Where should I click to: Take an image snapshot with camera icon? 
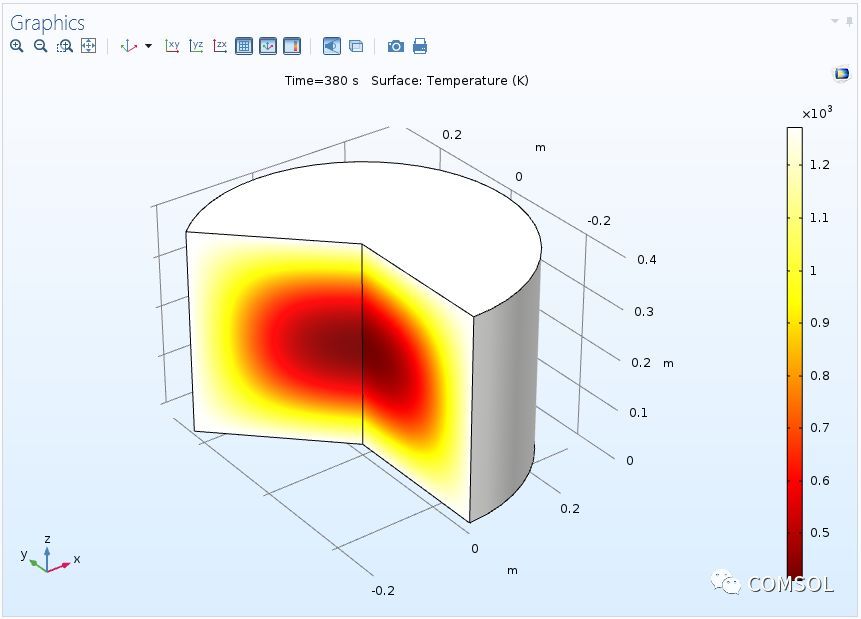tap(396, 46)
